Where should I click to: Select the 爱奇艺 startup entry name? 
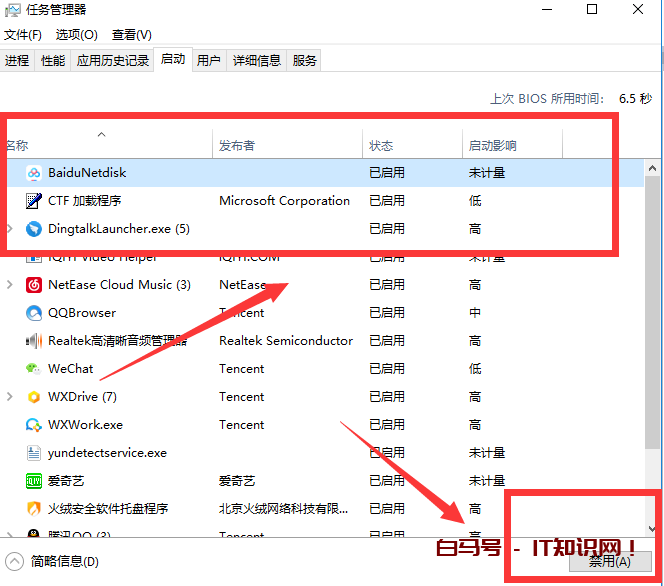tap(66, 481)
